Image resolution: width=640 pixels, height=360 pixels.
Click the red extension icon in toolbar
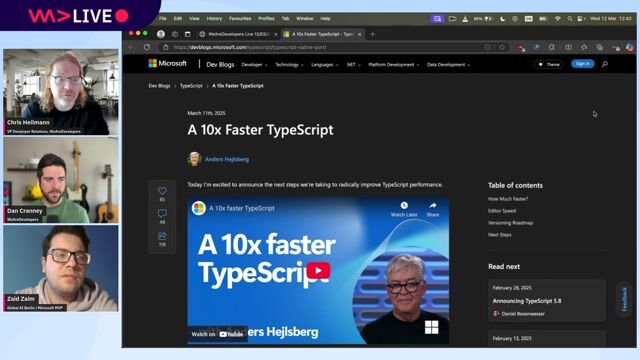[x=521, y=48]
